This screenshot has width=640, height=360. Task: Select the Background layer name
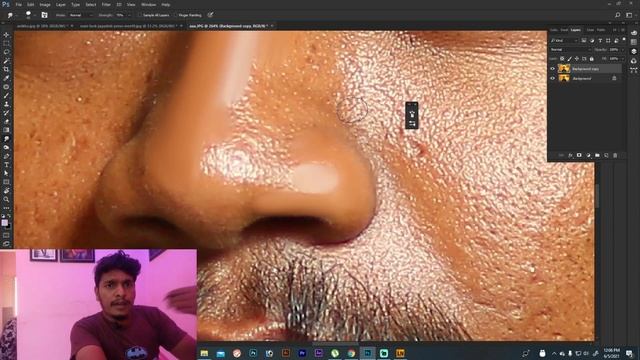click(x=582, y=78)
